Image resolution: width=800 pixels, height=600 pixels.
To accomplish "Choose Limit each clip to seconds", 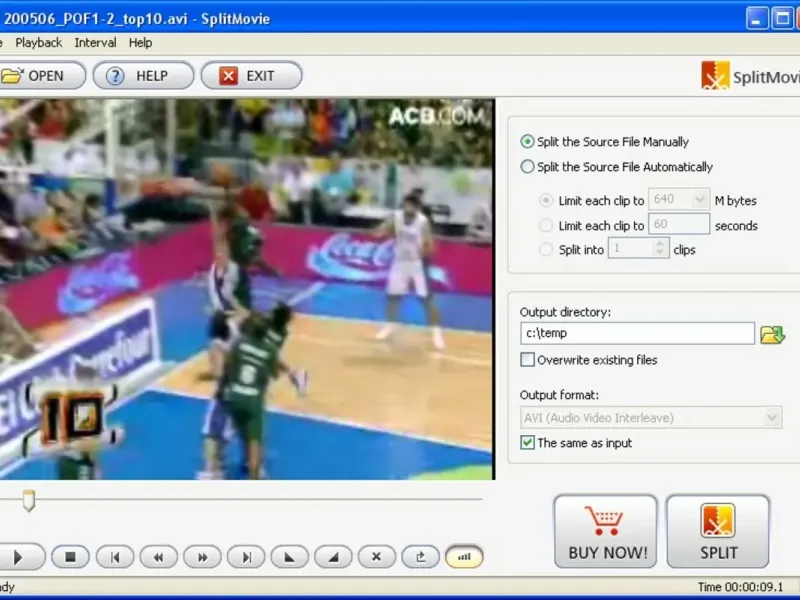I will tap(546, 225).
